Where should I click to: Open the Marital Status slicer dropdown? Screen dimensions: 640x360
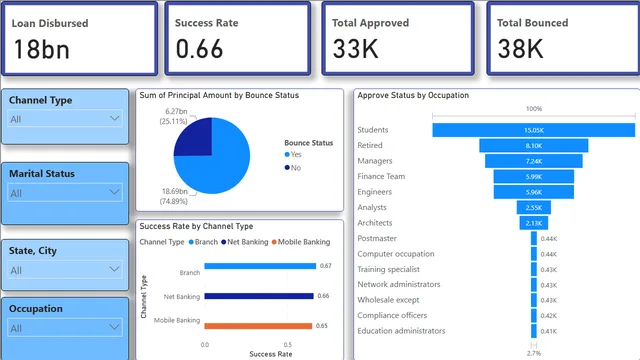(65, 193)
